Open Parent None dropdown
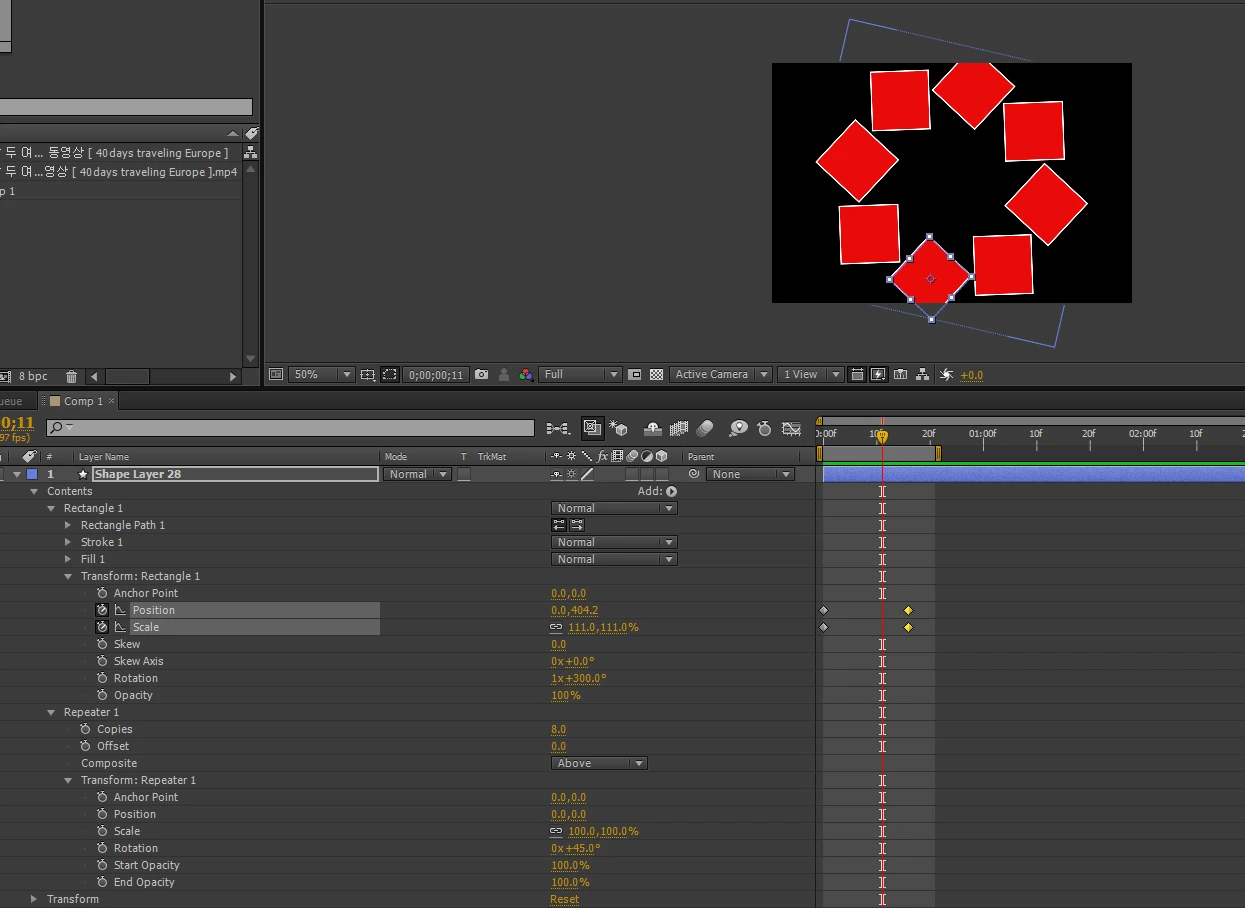This screenshot has height=908, width=1245. (750, 474)
